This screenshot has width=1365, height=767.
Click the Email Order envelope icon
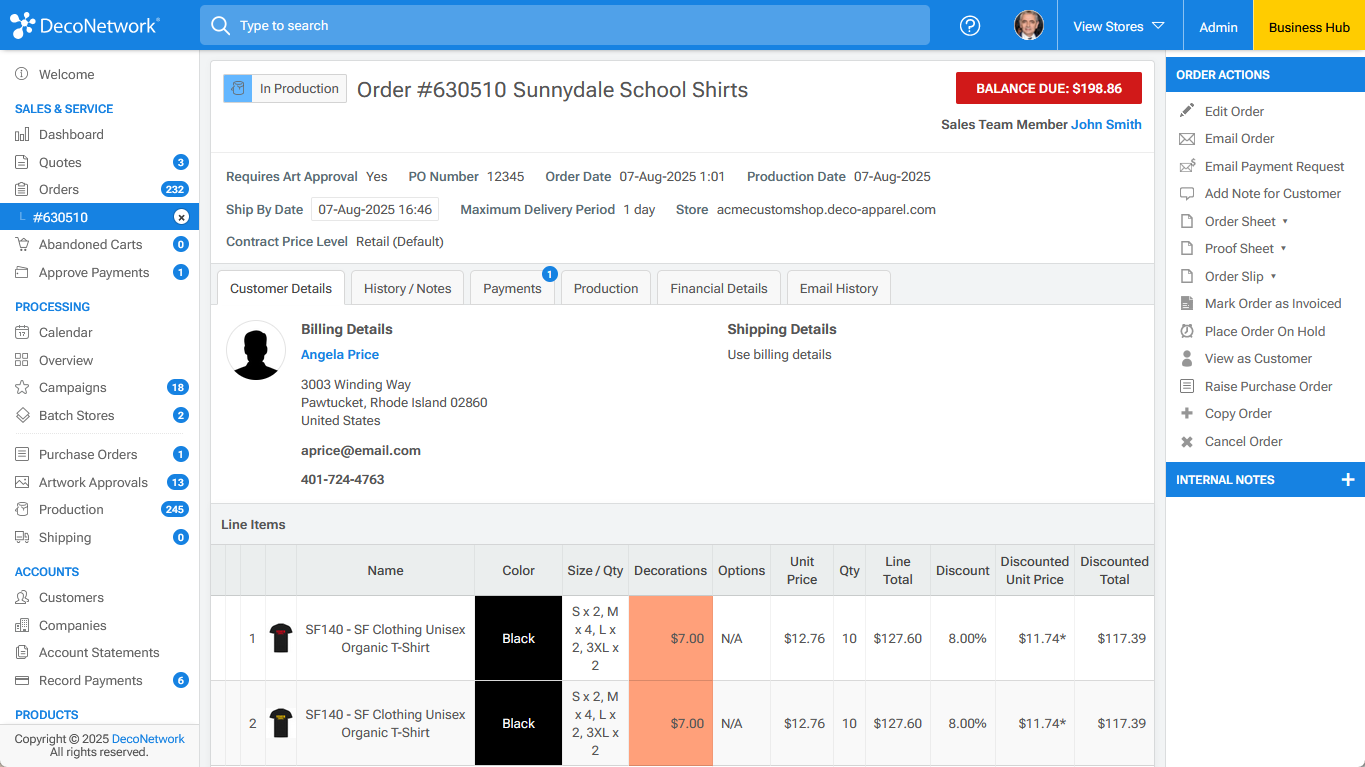[1187, 139]
